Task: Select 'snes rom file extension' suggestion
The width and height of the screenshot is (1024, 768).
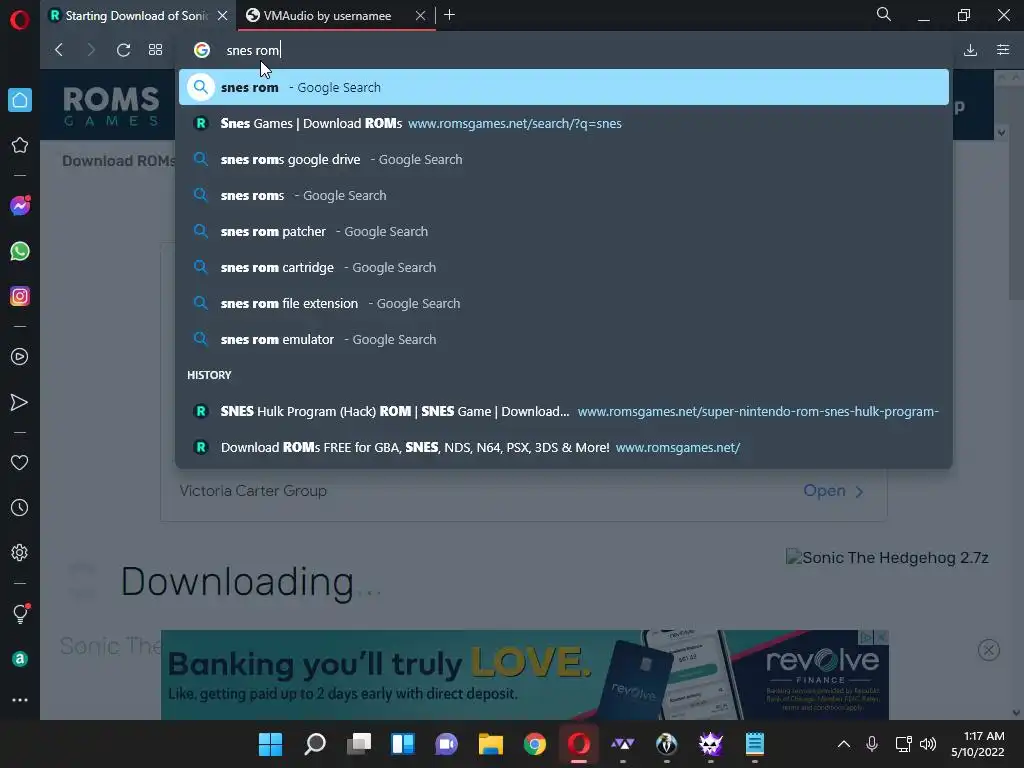Action: (564, 303)
